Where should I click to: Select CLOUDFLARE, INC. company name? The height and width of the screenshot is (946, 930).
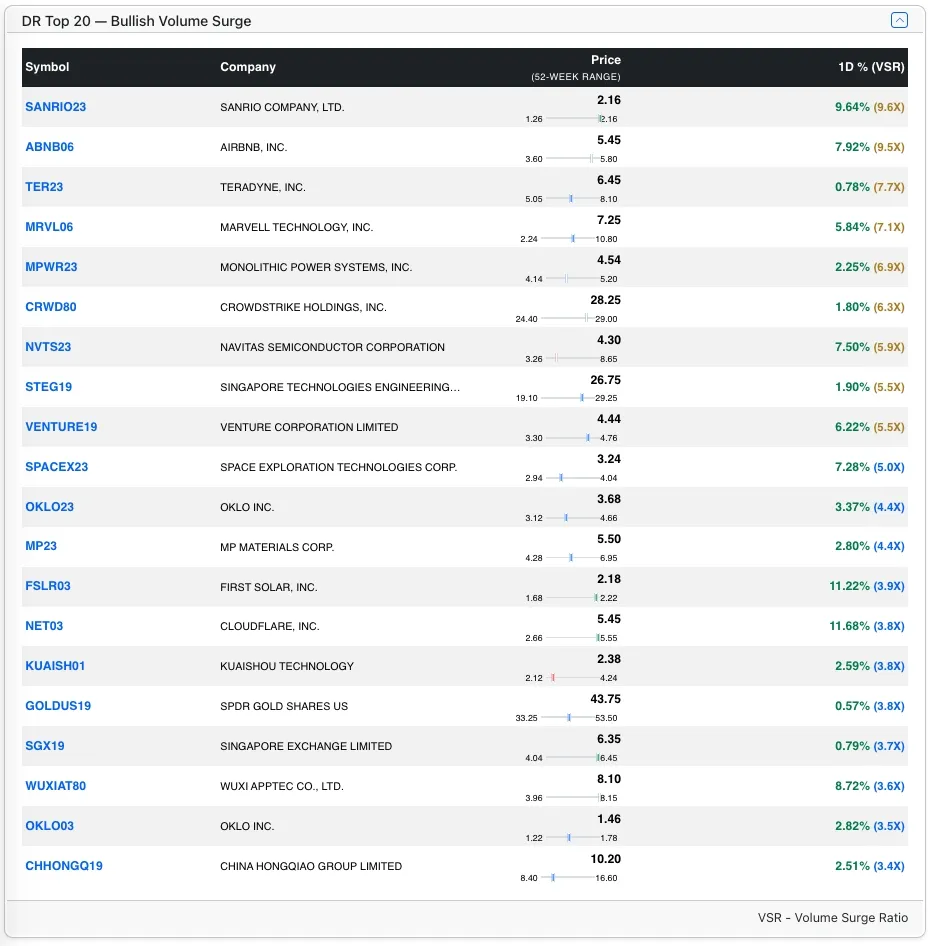click(270, 626)
